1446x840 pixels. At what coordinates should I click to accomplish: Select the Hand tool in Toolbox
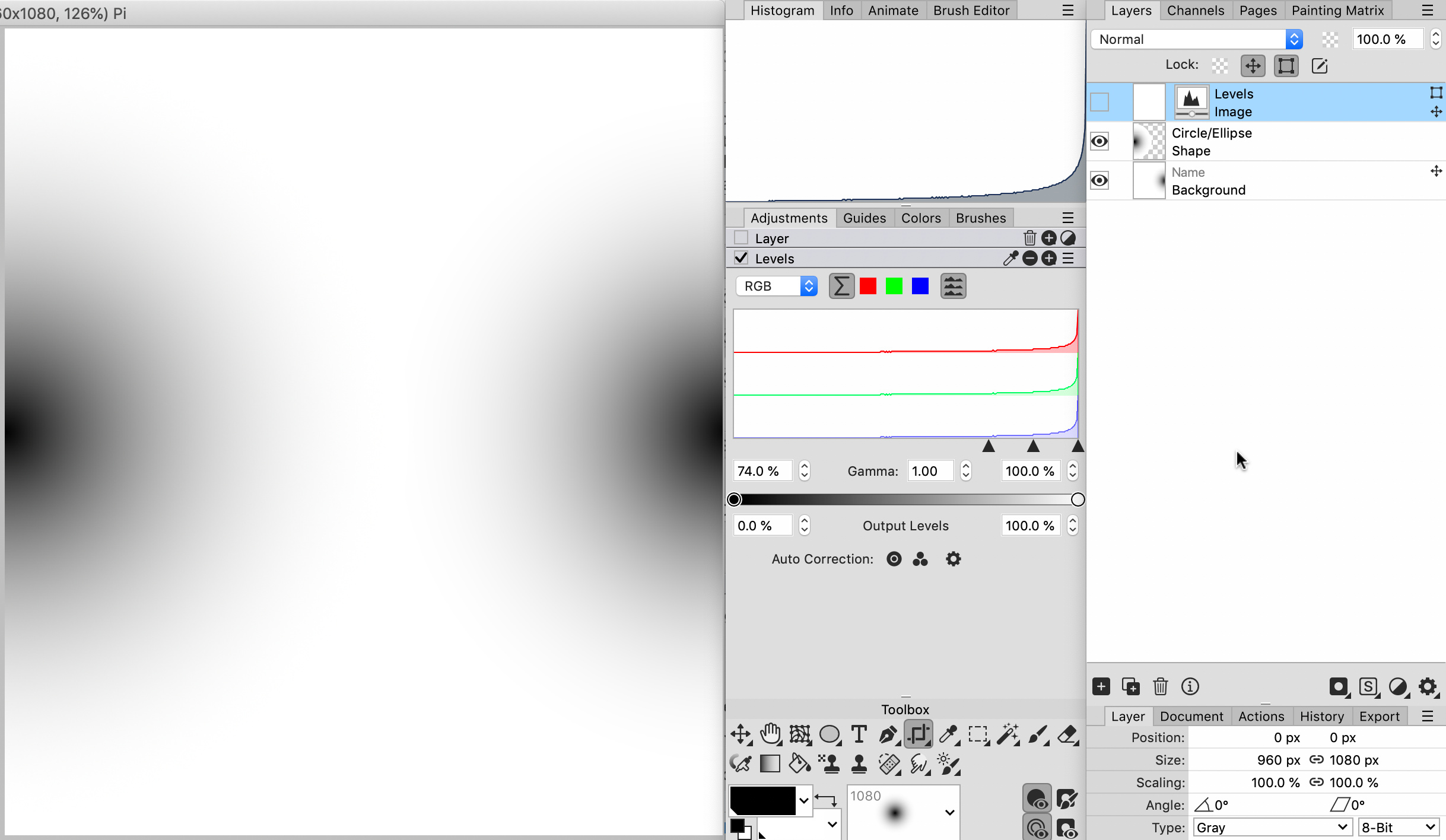(770, 734)
